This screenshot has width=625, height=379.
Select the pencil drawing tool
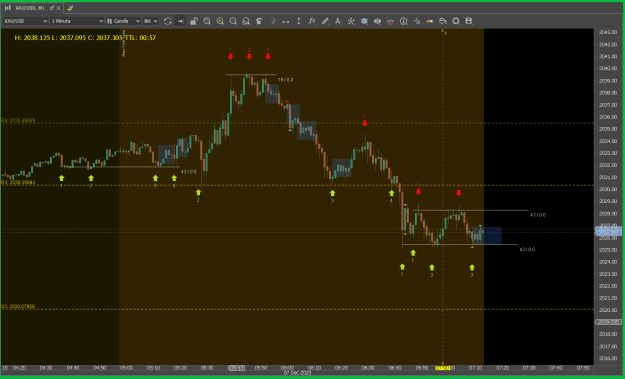point(325,21)
